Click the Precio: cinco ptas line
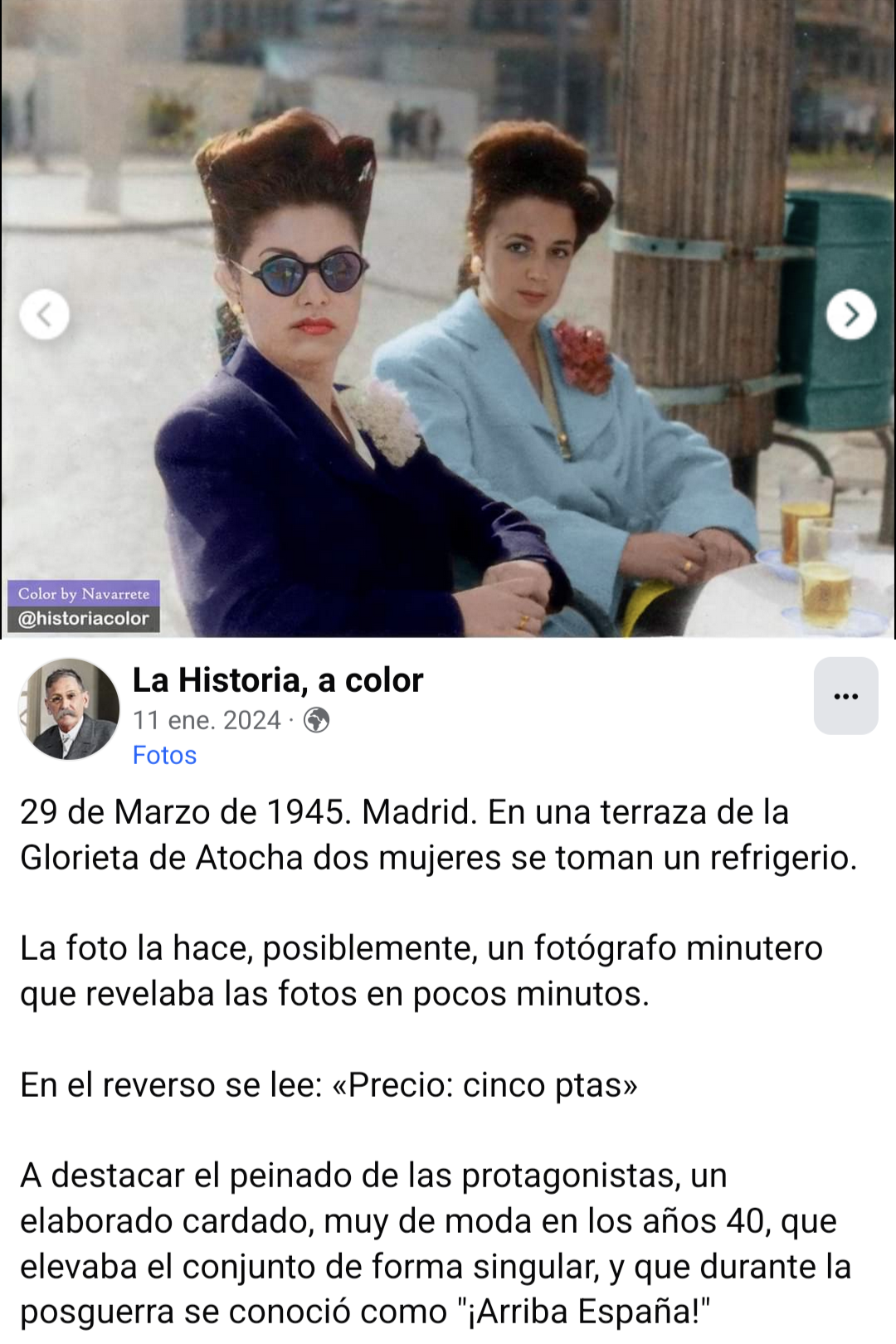The width and height of the screenshot is (896, 1344). click(x=329, y=1084)
